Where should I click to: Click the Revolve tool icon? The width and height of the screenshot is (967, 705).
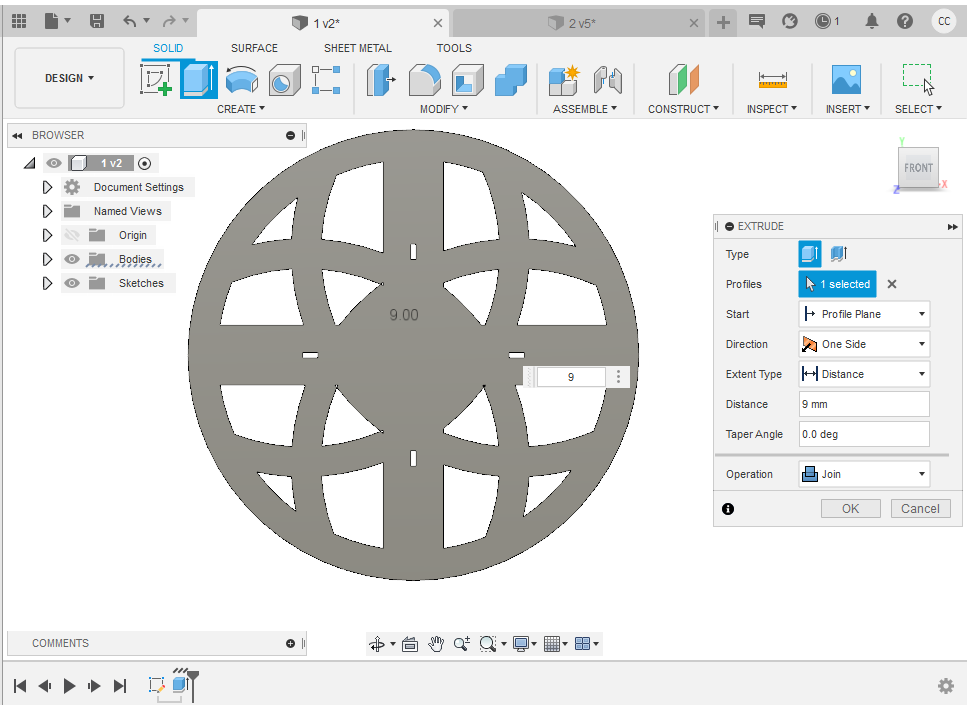tap(241, 79)
